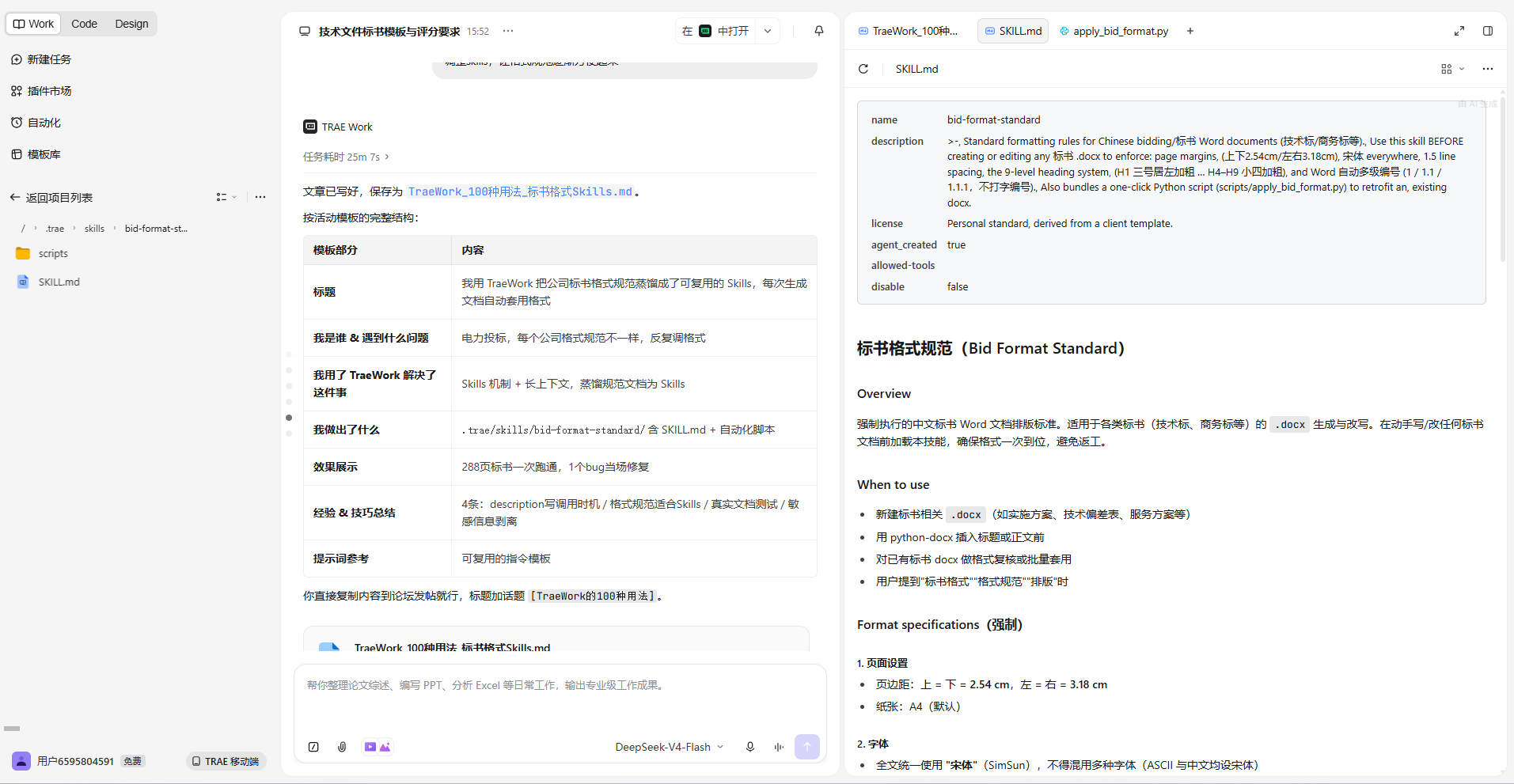Refresh the SKILL.md preview
The height and width of the screenshot is (784, 1514).
pos(863,69)
